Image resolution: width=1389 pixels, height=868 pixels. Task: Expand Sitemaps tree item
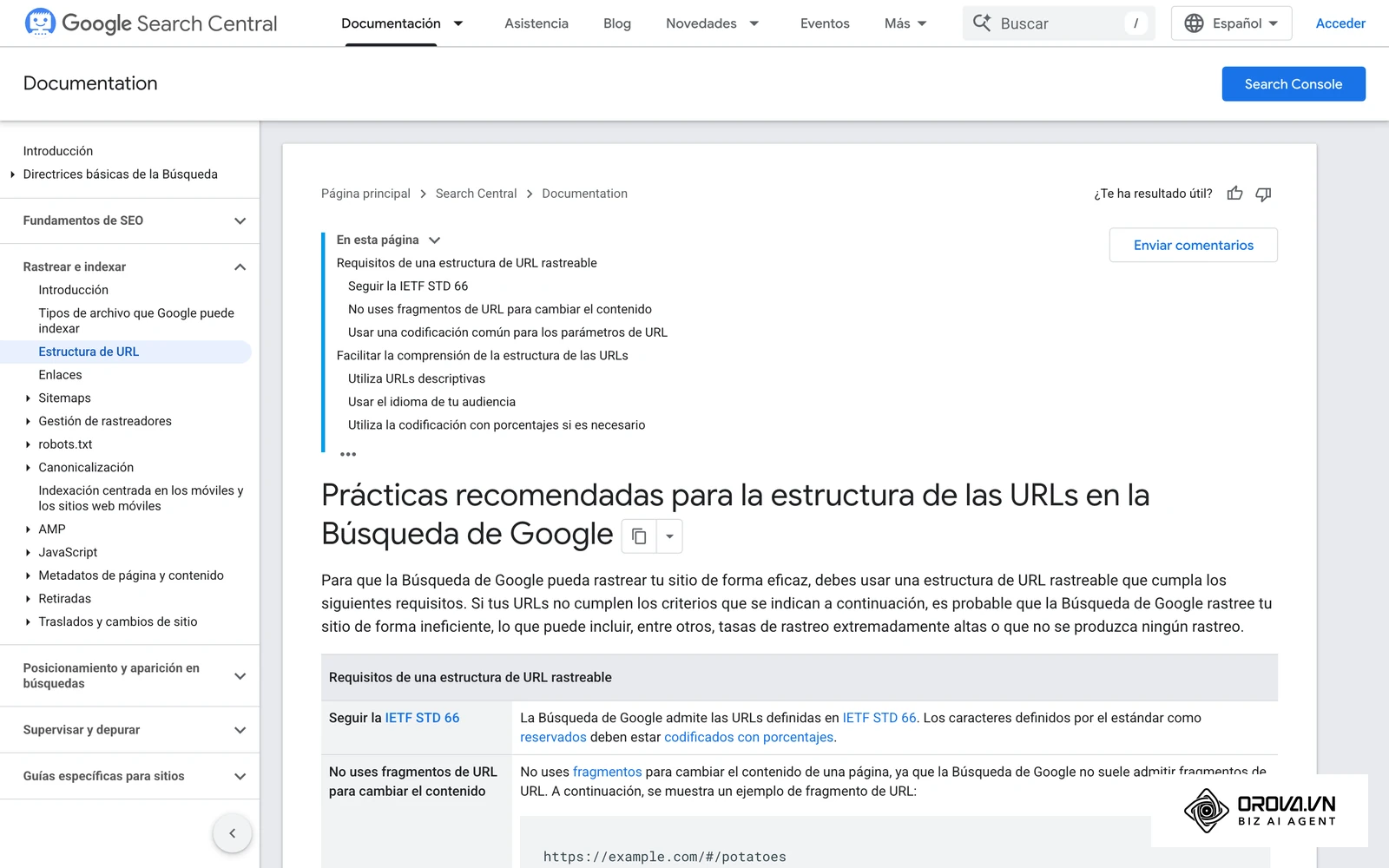pos(28,398)
